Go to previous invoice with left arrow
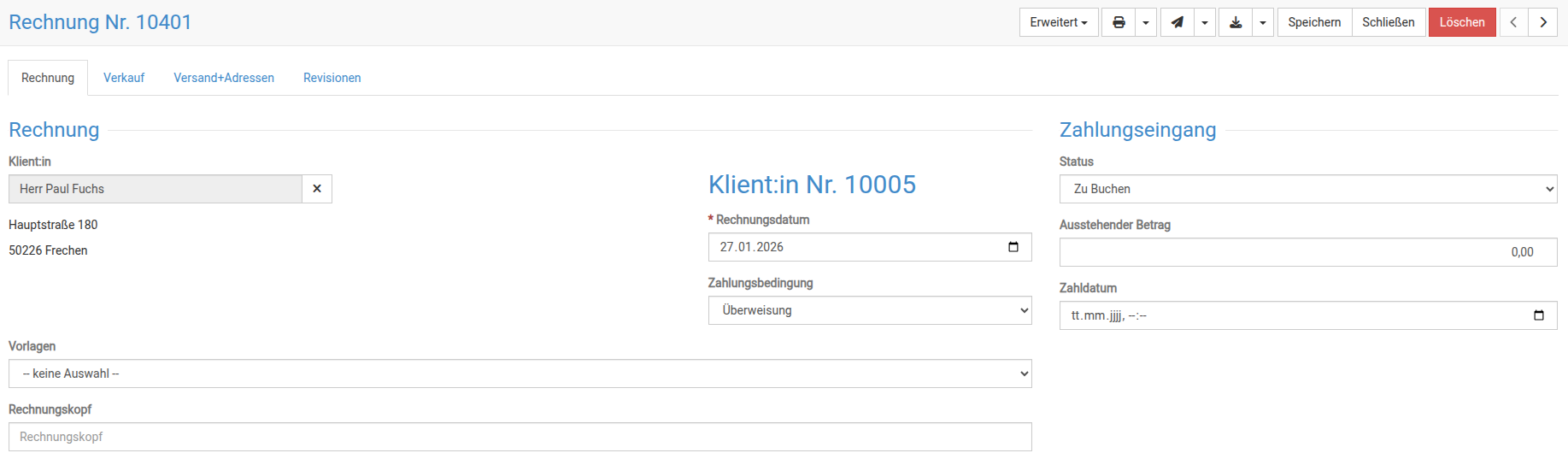 click(x=1513, y=22)
